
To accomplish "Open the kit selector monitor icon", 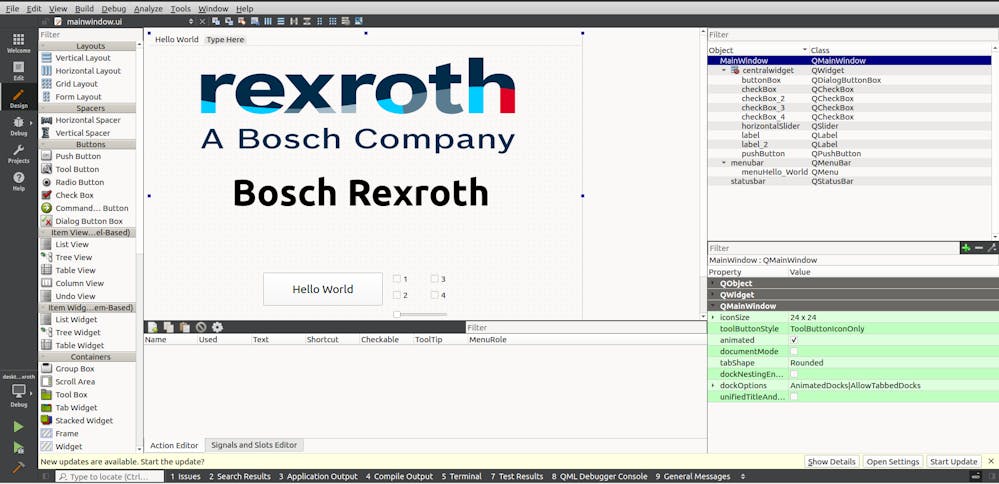I will pos(18,390).
